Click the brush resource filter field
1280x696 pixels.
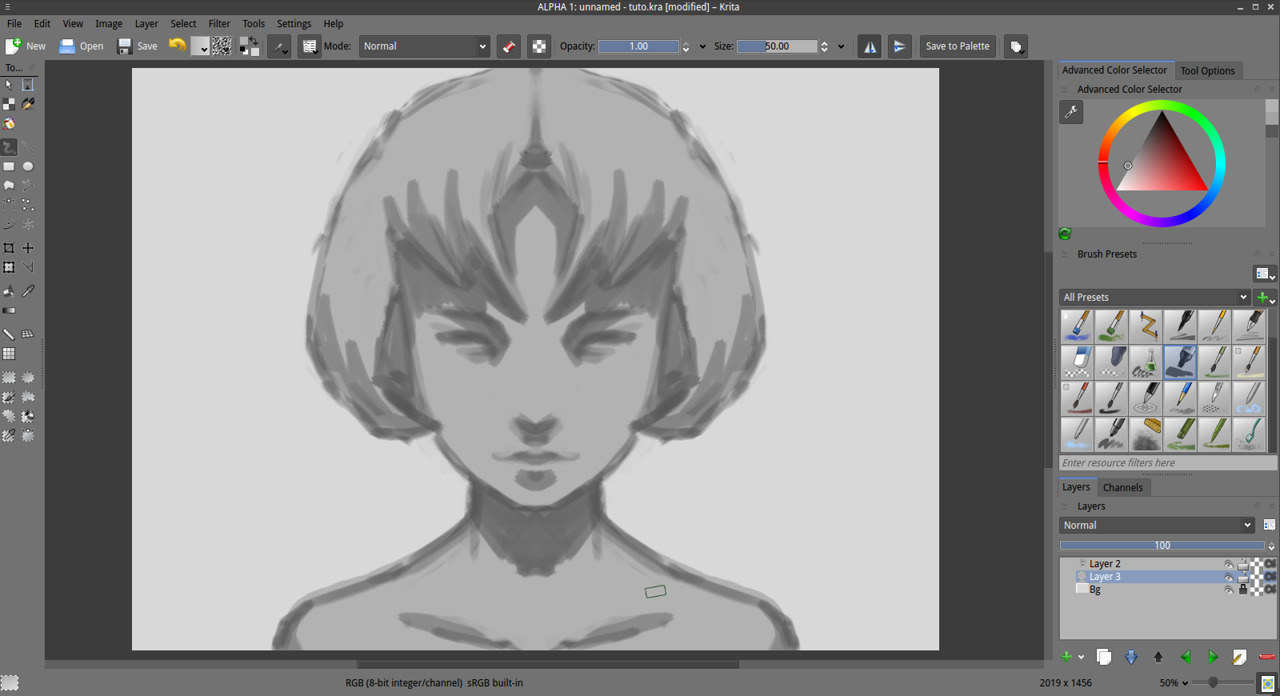click(1160, 462)
